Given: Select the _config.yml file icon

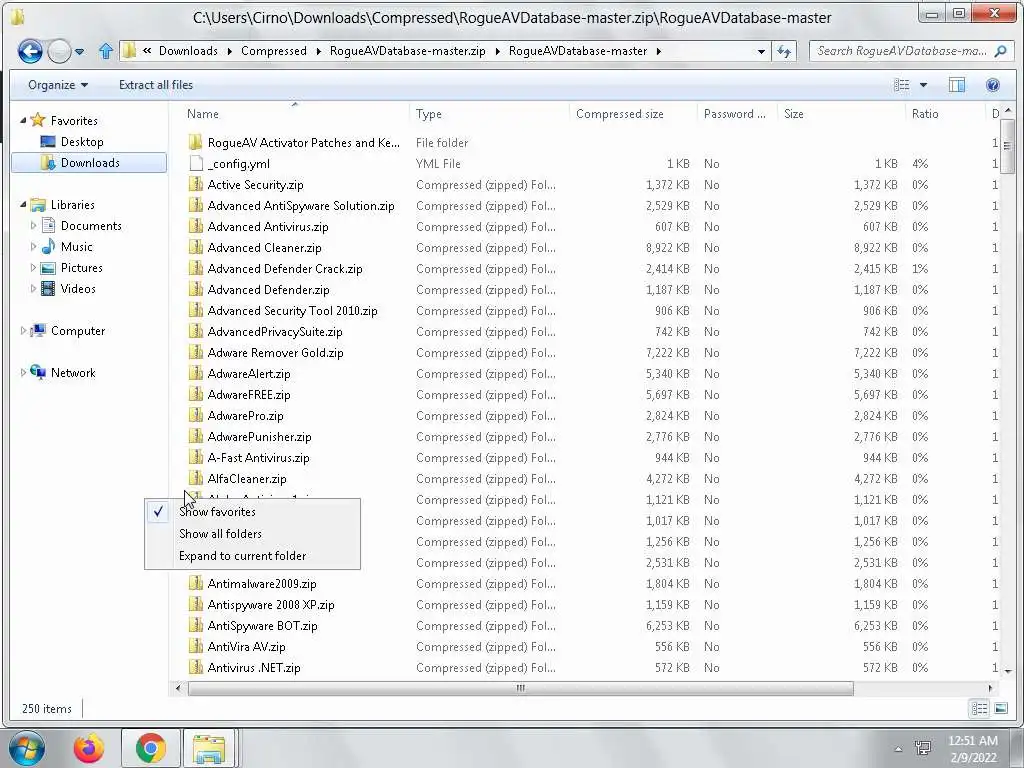Looking at the screenshot, I should click(195, 163).
